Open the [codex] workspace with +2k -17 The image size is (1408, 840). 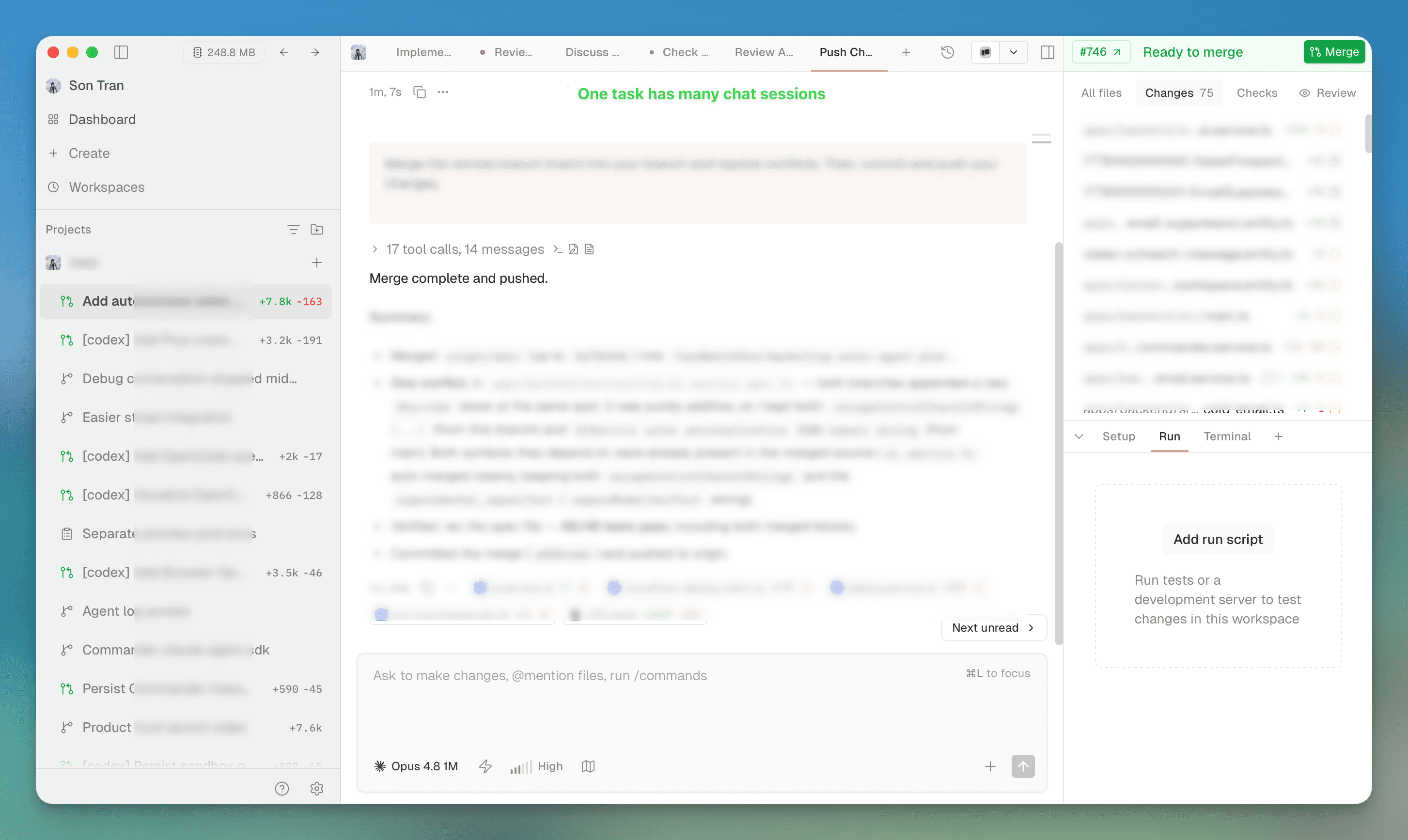186,456
